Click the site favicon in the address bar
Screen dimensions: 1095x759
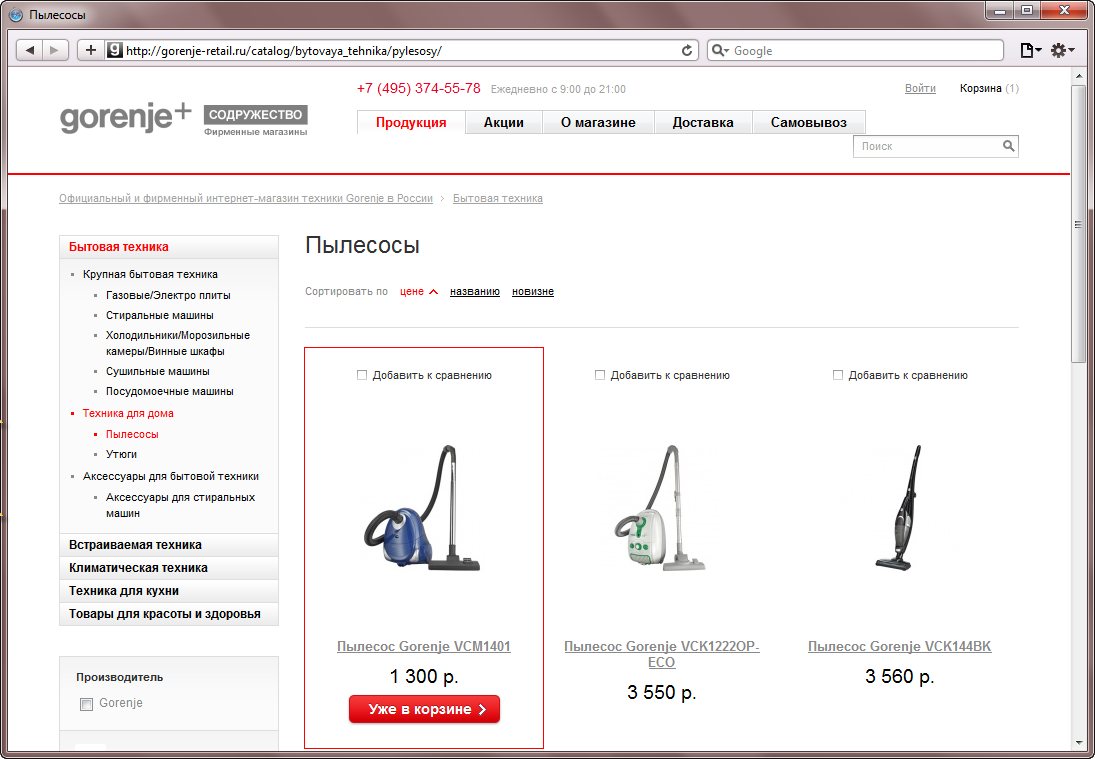pyautogui.click(x=115, y=50)
